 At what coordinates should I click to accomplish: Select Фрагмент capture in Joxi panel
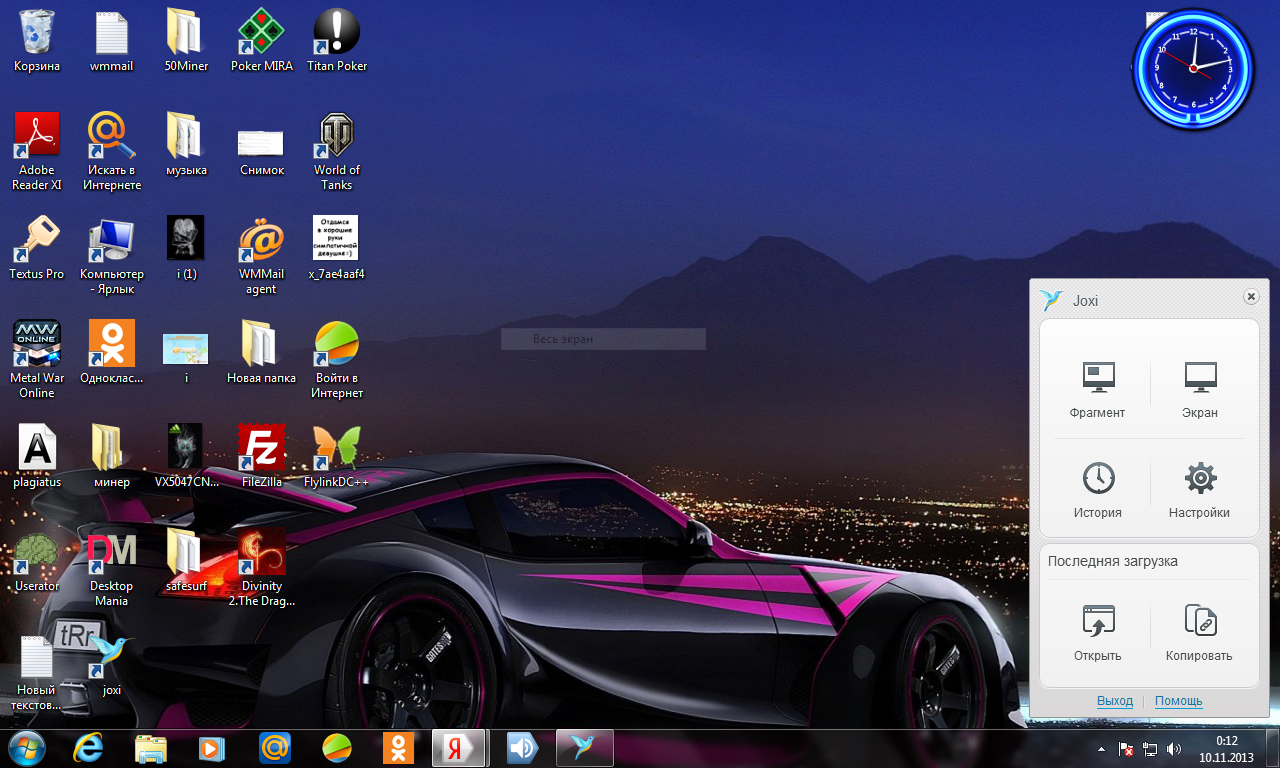tap(1097, 390)
